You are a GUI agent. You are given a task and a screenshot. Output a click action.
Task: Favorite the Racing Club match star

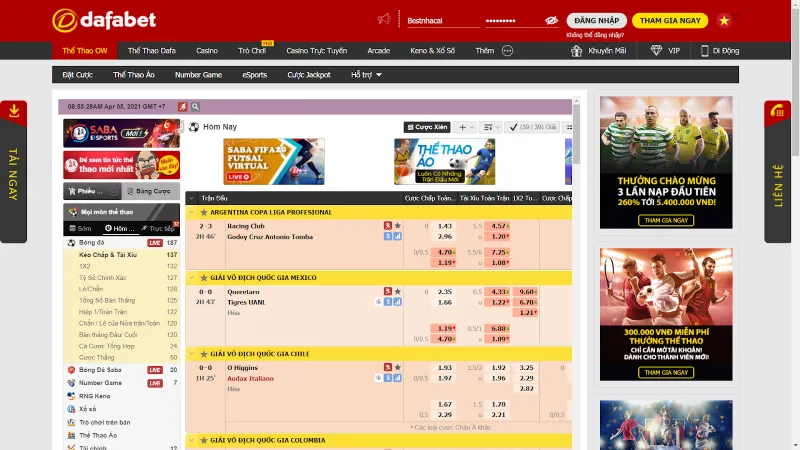pos(397,226)
